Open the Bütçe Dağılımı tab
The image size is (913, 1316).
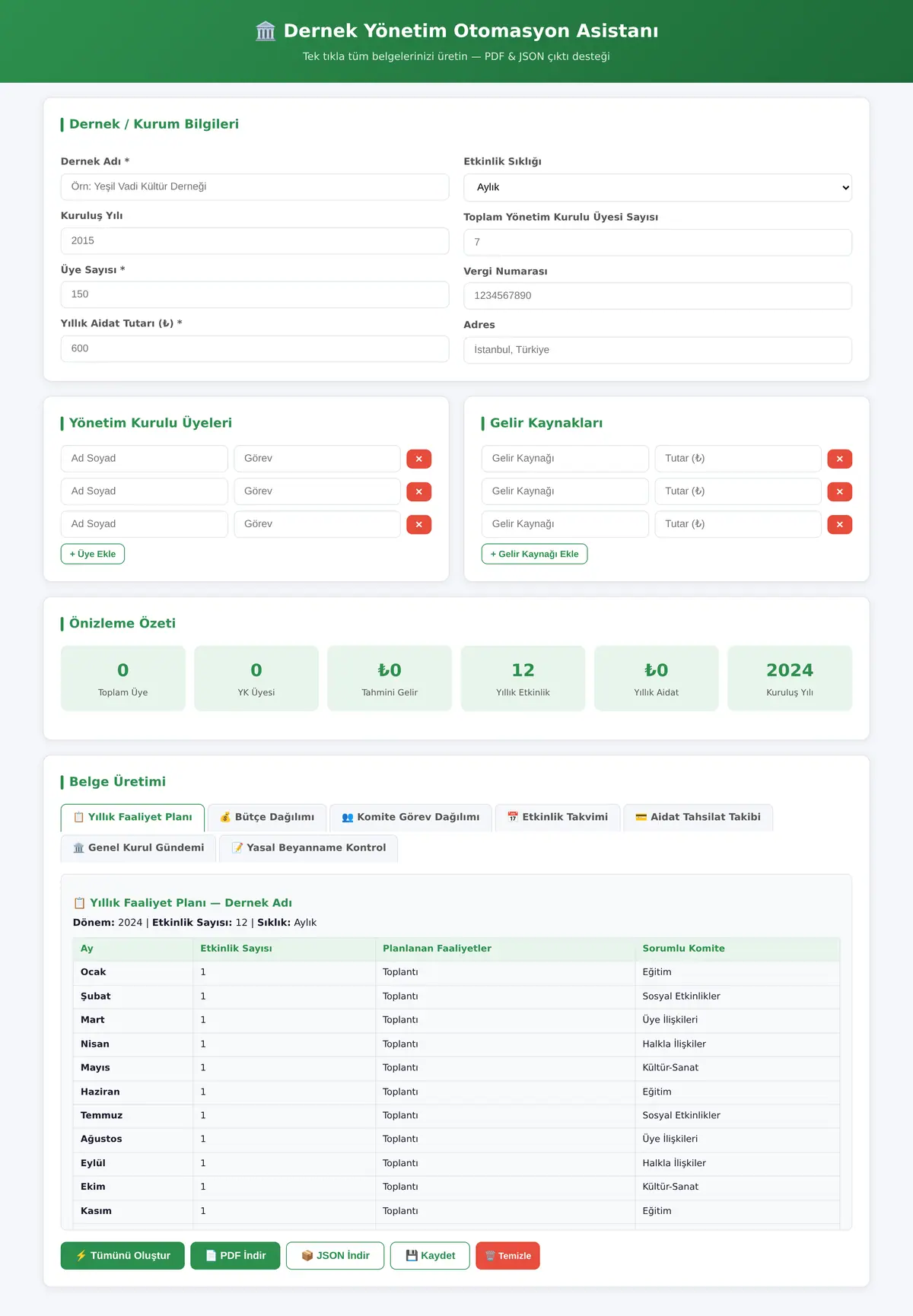coord(267,817)
